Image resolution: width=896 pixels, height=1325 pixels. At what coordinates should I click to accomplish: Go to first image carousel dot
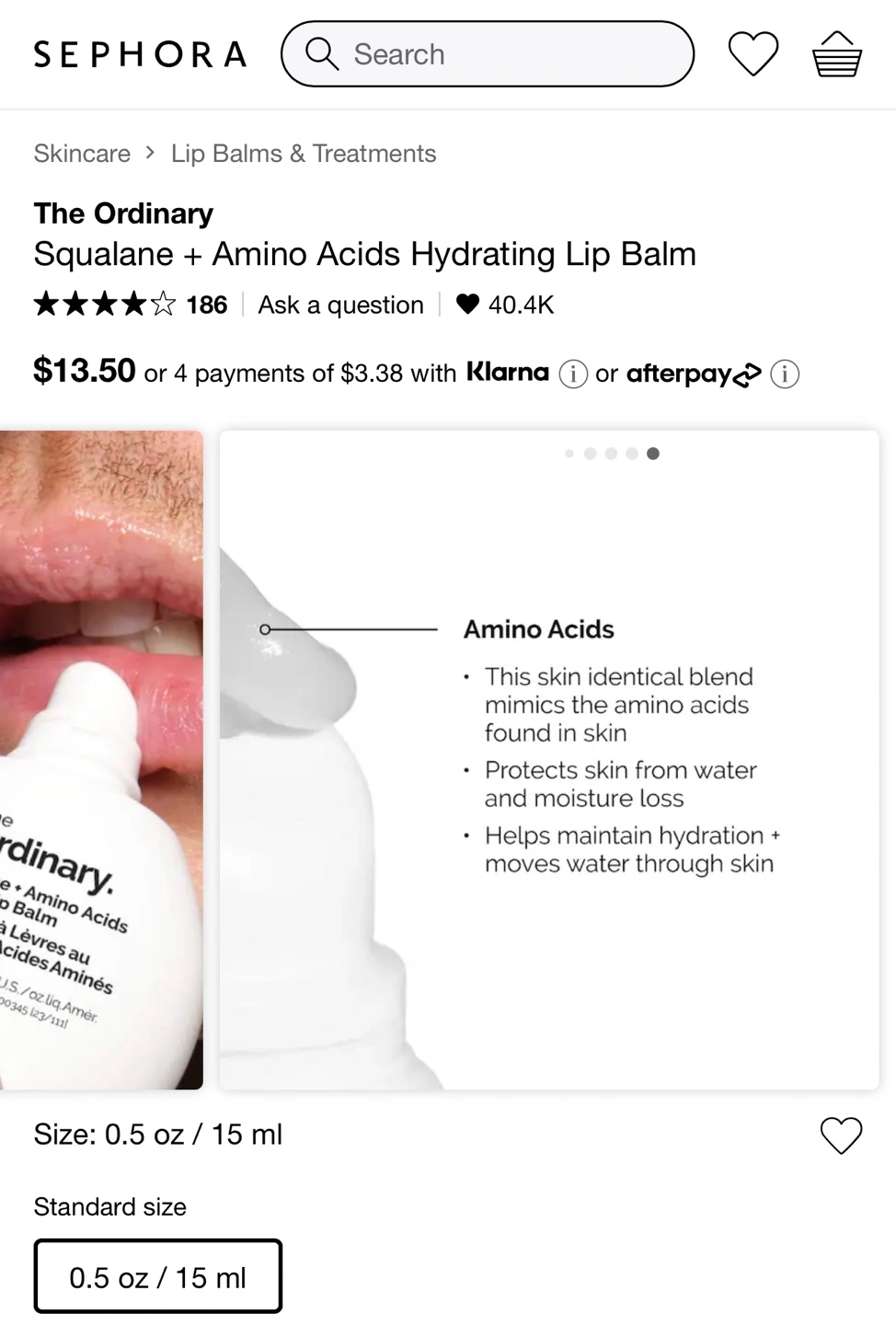click(x=569, y=454)
